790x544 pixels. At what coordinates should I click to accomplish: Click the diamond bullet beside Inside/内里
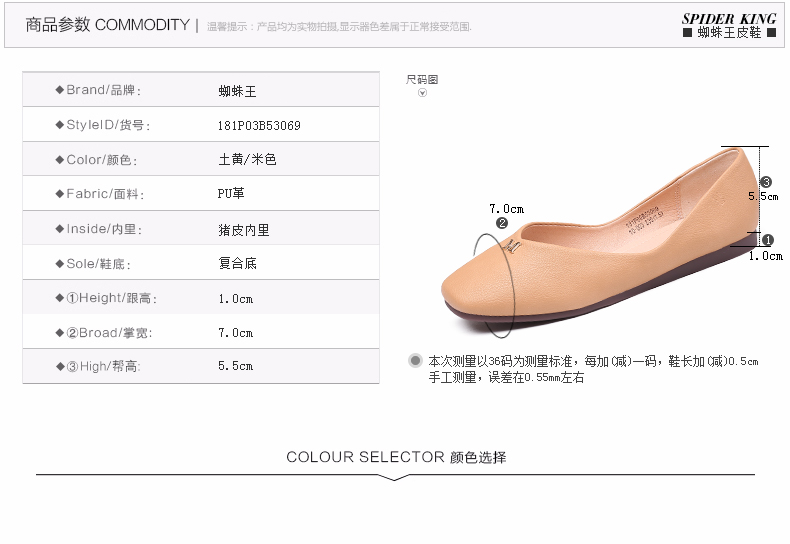(x=60, y=229)
